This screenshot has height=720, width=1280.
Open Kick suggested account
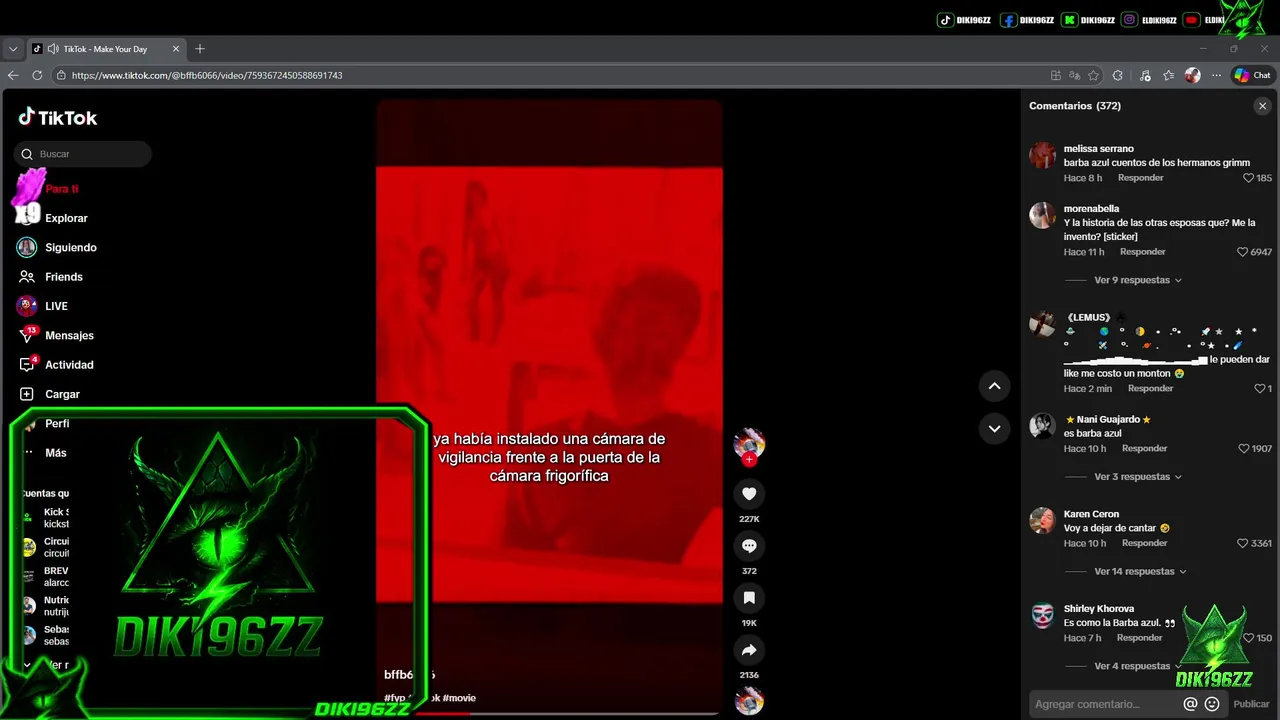pyautogui.click(x=45, y=518)
